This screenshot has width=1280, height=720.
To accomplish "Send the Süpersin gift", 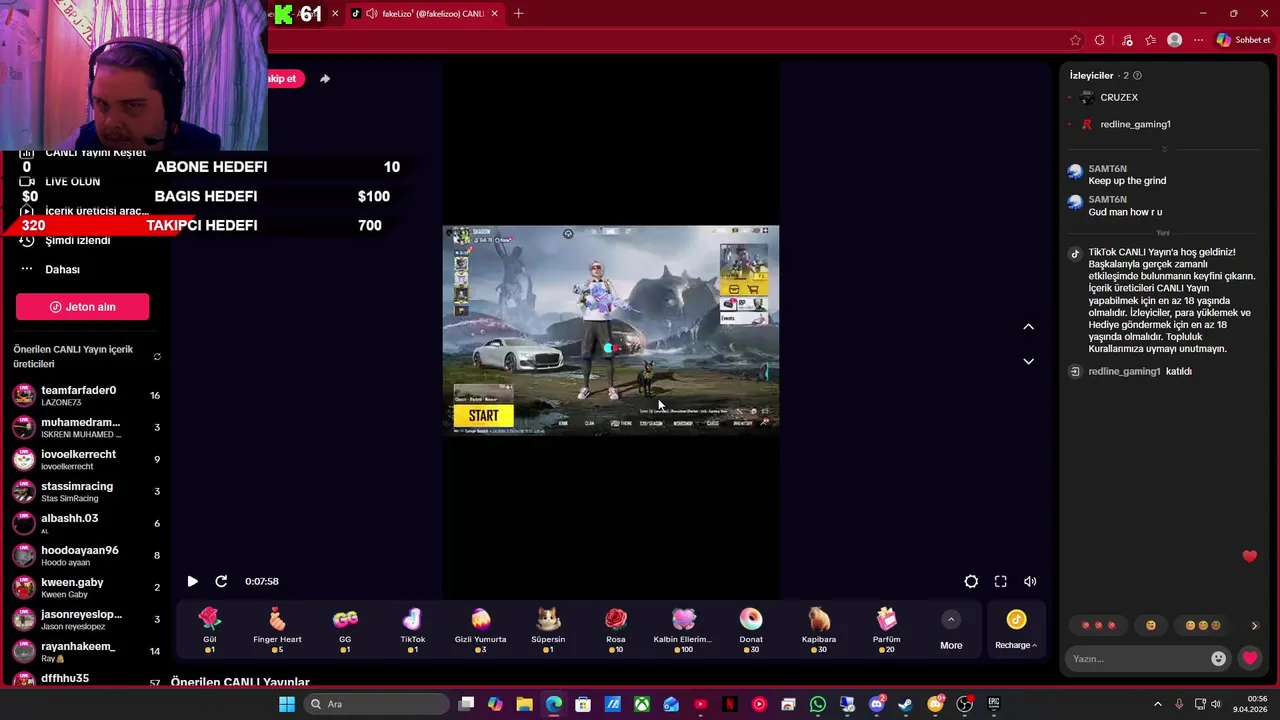I will coord(548,630).
